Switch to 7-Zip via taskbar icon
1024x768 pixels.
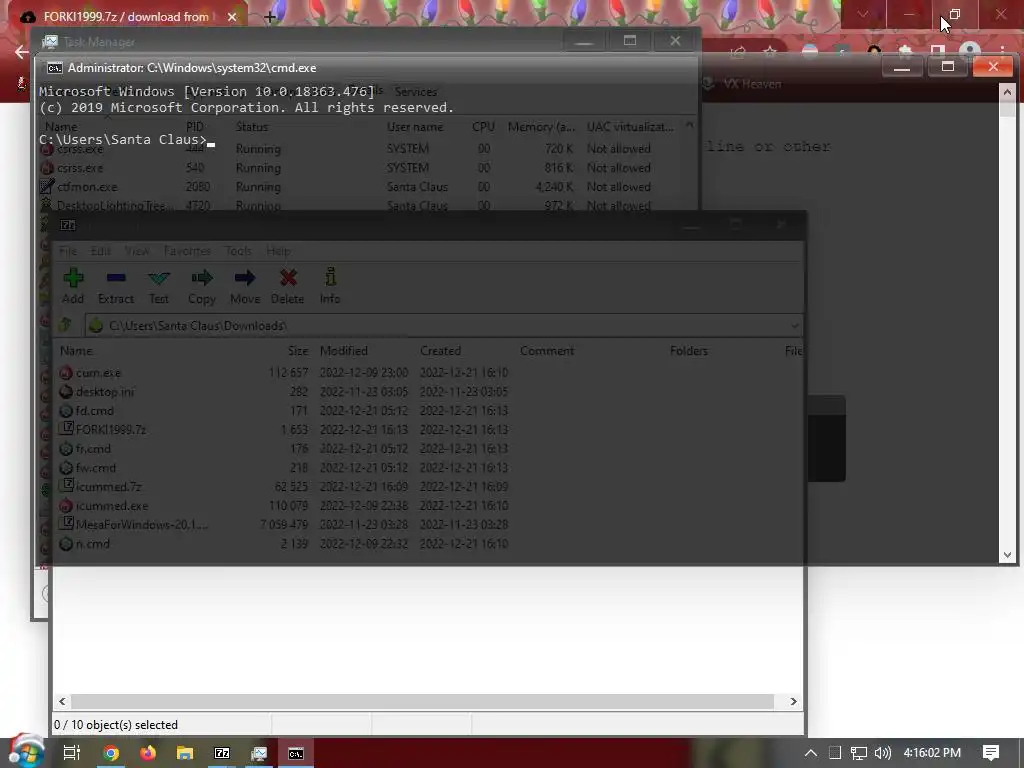(222, 753)
